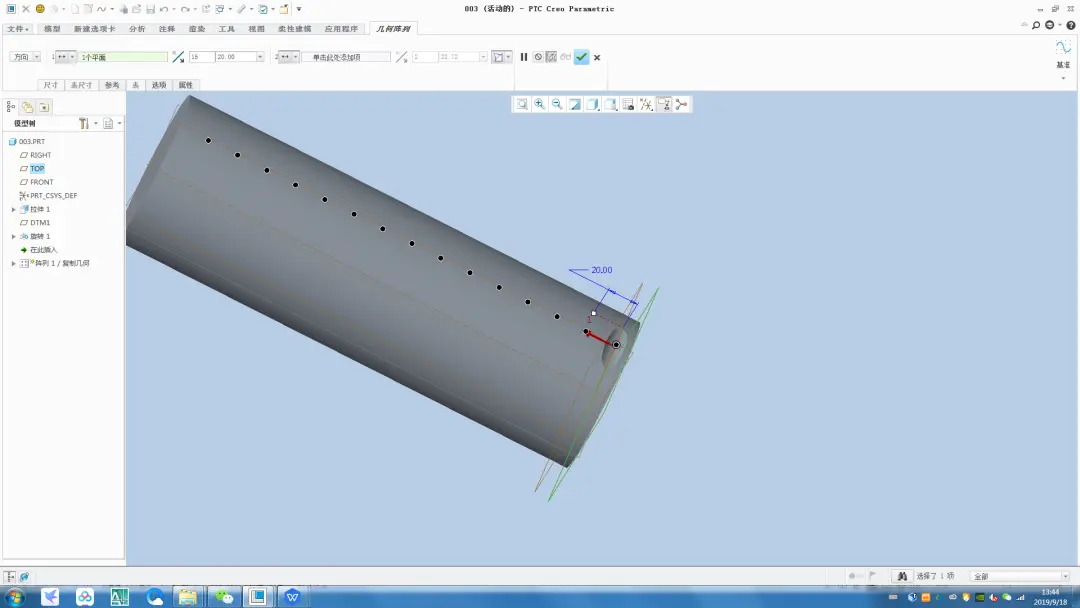The width and height of the screenshot is (1080, 608).
Task: Expand the 旋转 1 tree node
Action: pyautogui.click(x=13, y=236)
